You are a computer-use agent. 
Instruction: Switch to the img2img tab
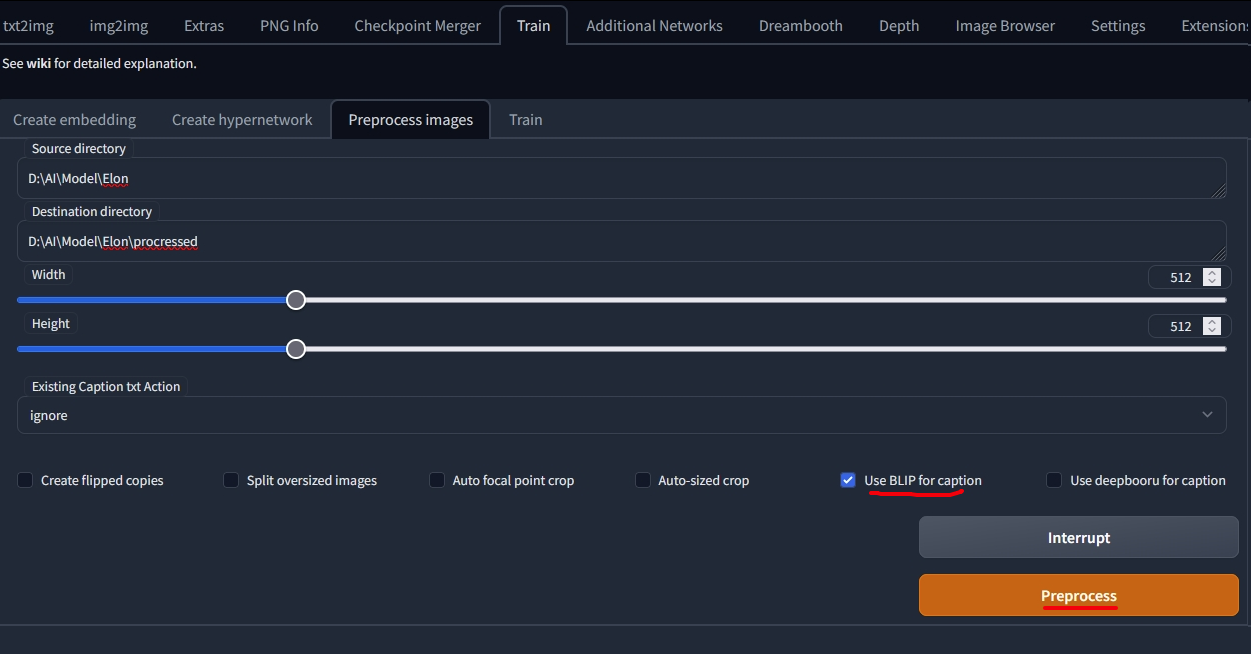[x=119, y=26]
